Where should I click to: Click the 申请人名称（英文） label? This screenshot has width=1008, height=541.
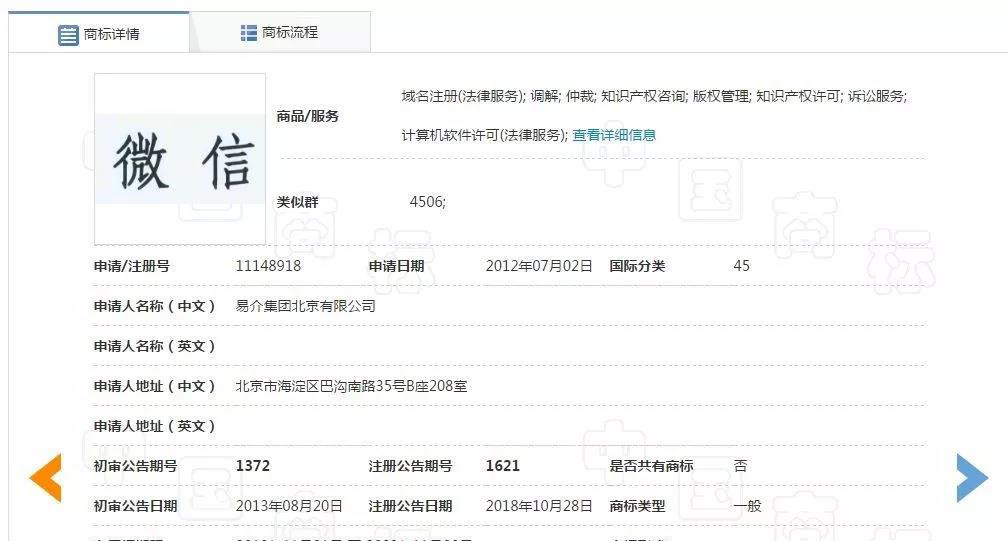[x=154, y=346]
